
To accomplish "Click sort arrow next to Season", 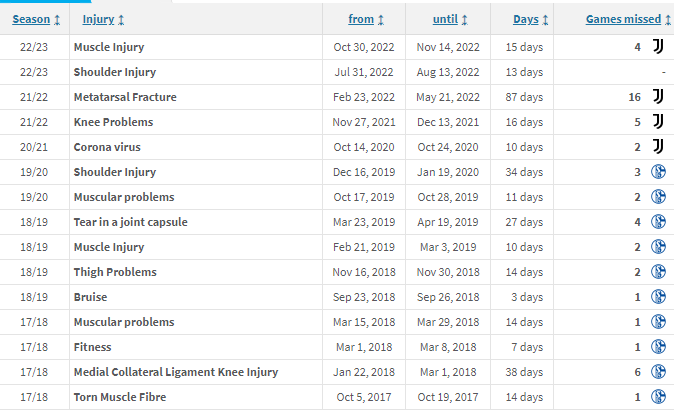I will pos(57,20).
